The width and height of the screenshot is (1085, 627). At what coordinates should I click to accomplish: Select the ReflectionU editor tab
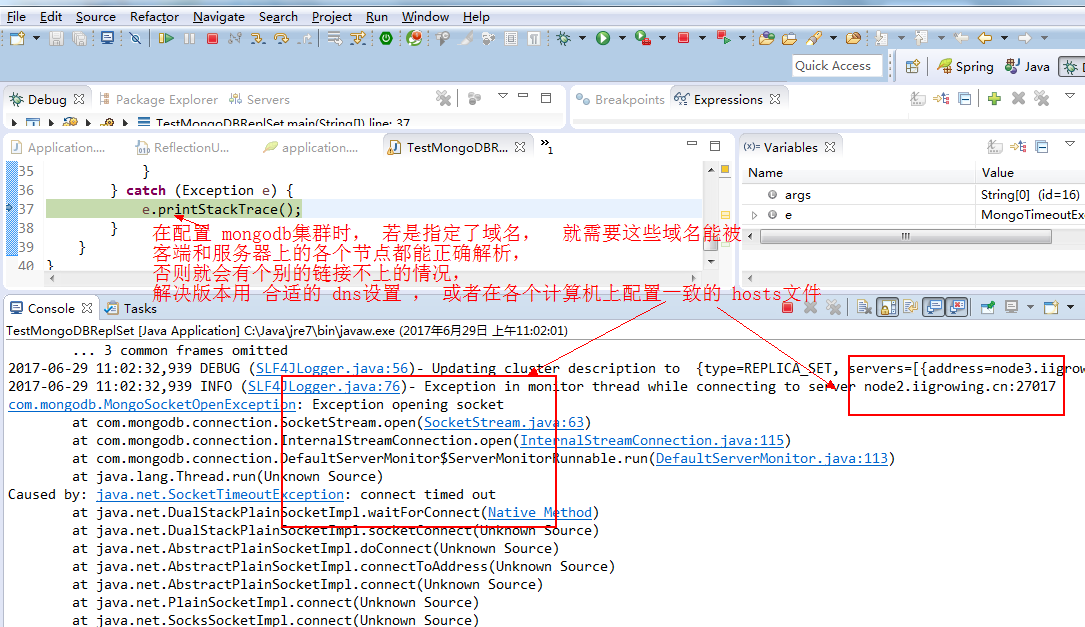tap(183, 147)
